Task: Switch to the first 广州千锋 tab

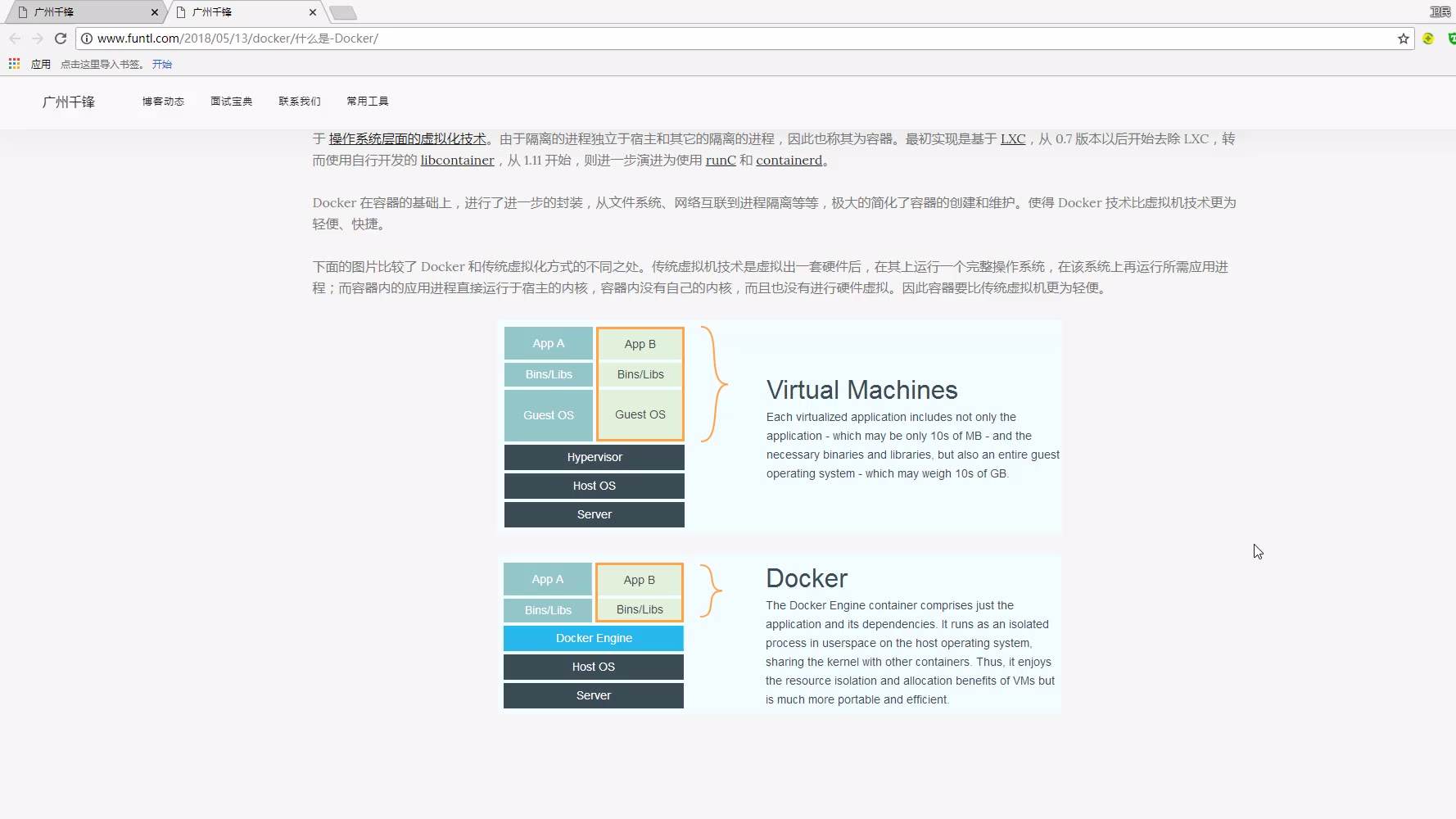Action: click(x=82, y=12)
